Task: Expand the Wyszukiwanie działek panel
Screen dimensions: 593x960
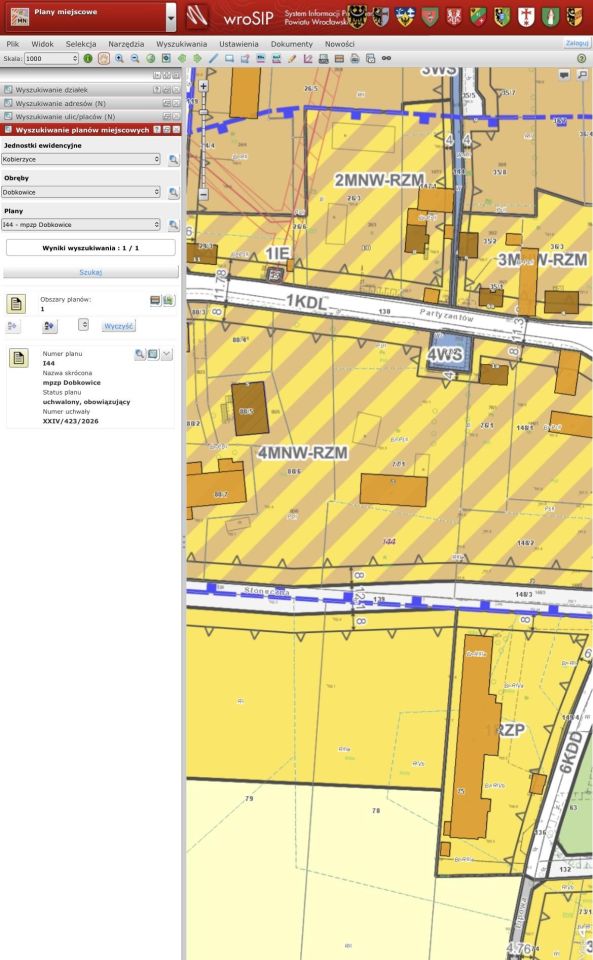Action: coord(91,90)
